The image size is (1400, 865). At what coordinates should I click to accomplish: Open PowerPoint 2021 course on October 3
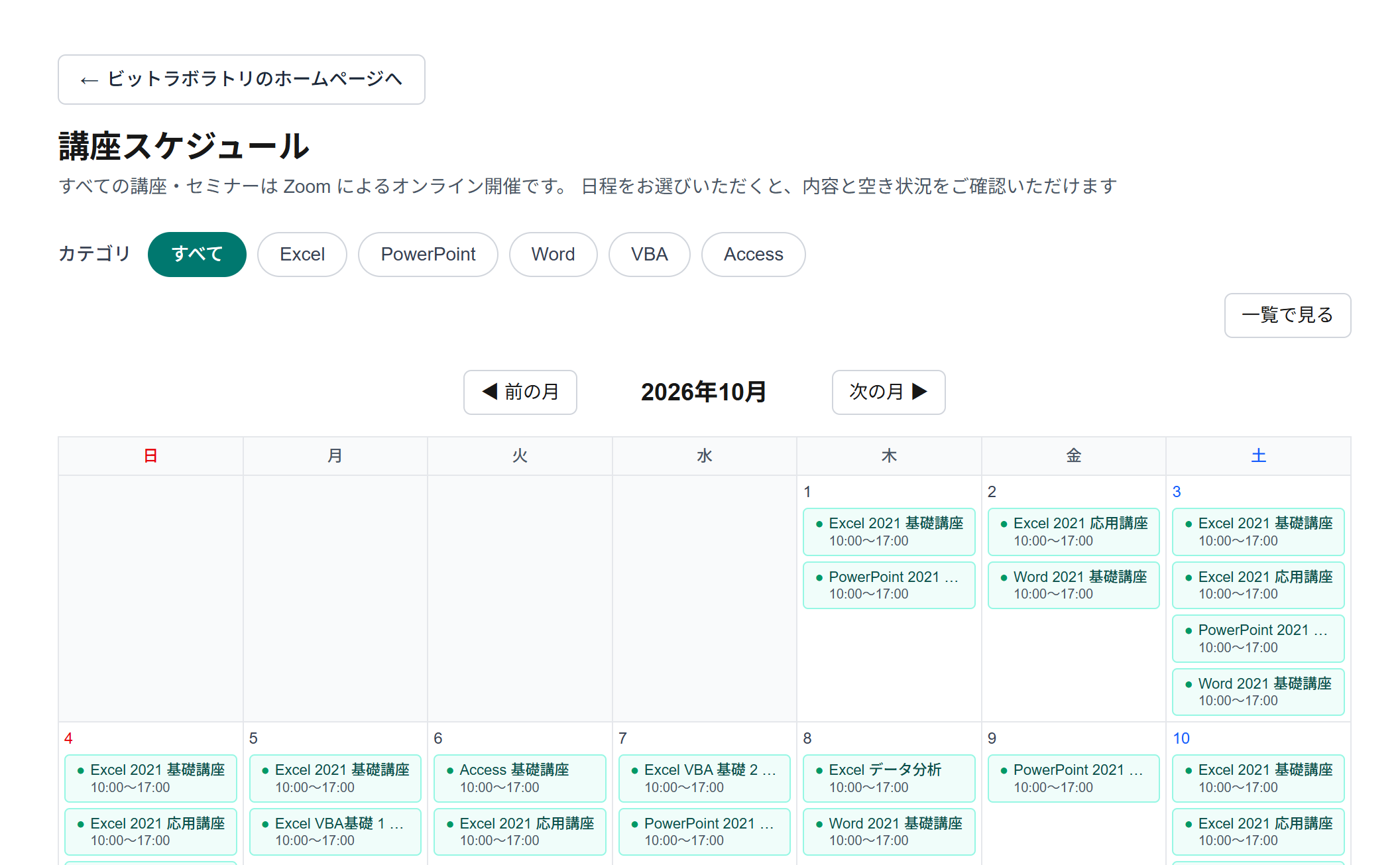click(x=1258, y=638)
